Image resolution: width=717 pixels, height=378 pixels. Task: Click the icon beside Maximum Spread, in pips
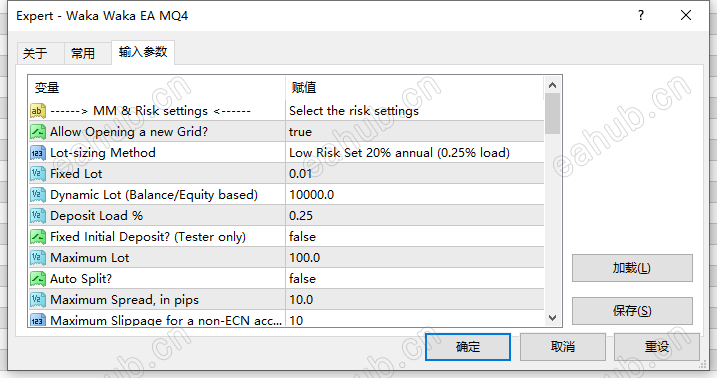click(x=37, y=300)
